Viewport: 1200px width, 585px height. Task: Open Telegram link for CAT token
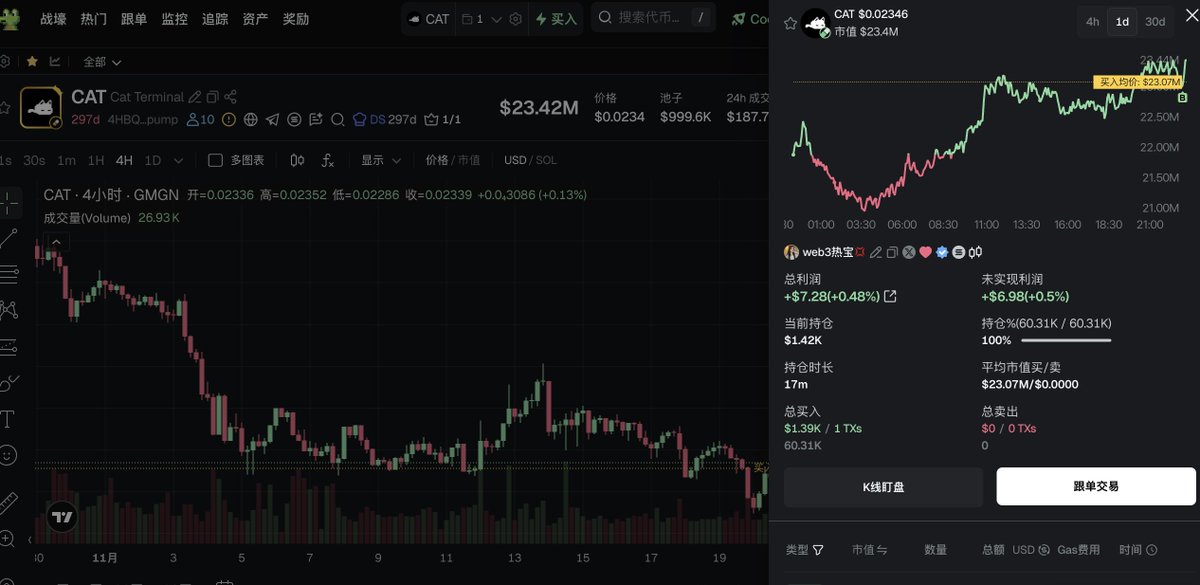pos(271,120)
